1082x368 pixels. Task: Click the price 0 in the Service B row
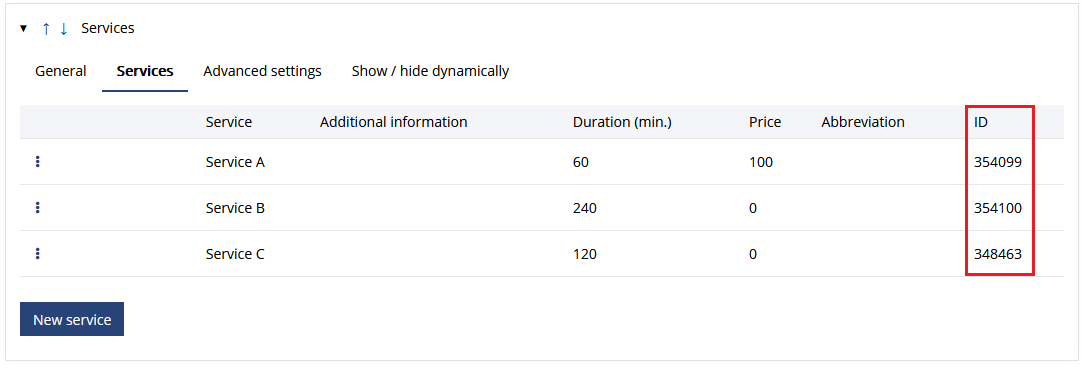753,208
